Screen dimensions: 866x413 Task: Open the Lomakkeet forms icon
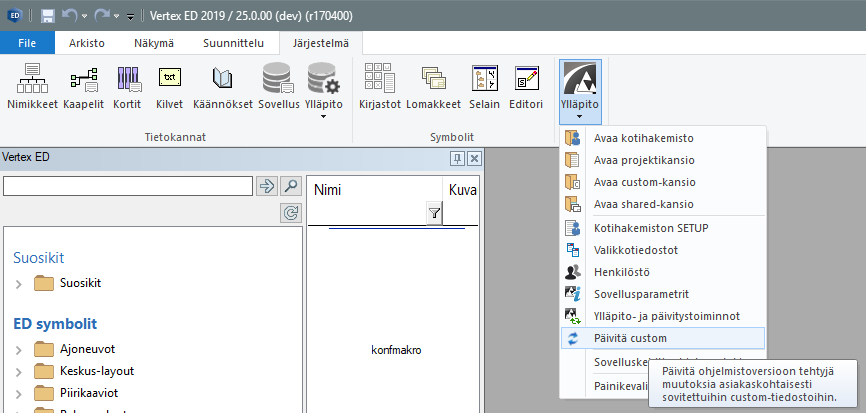click(432, 86)
